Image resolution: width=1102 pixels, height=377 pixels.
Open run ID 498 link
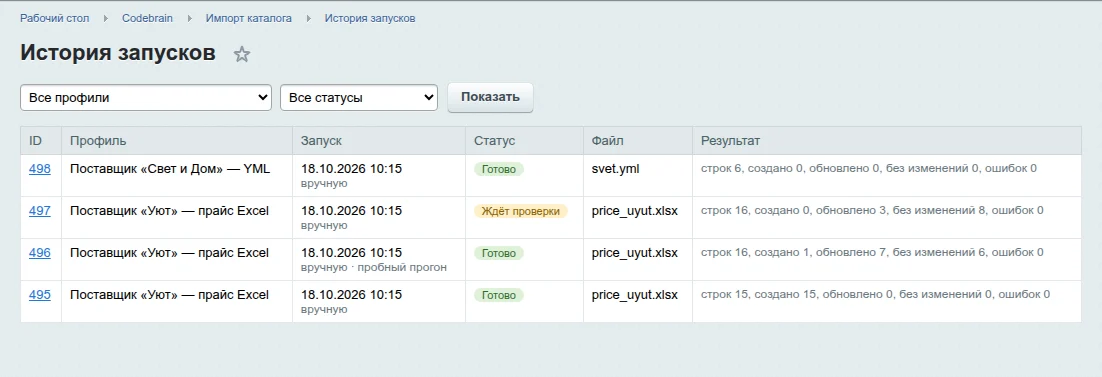39,169
